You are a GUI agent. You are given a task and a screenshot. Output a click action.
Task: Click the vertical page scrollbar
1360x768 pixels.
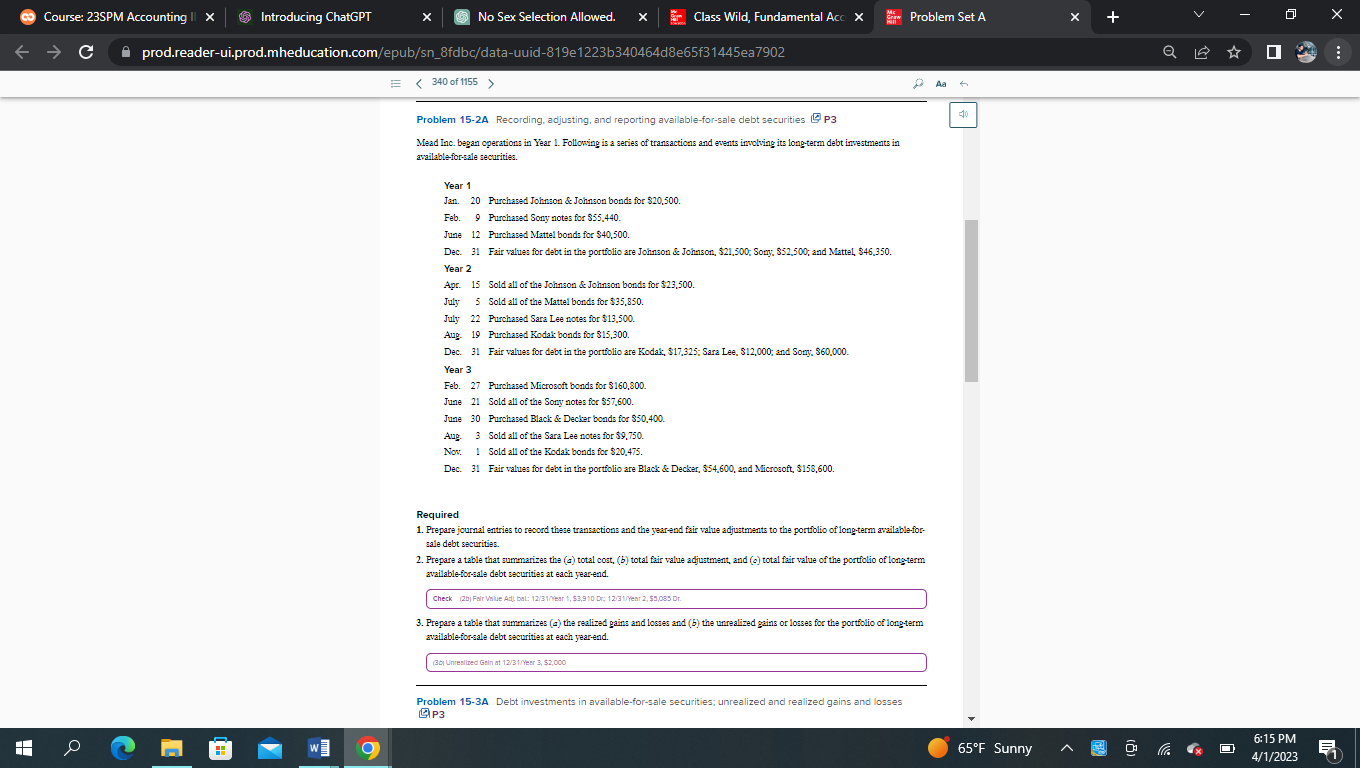968,300
